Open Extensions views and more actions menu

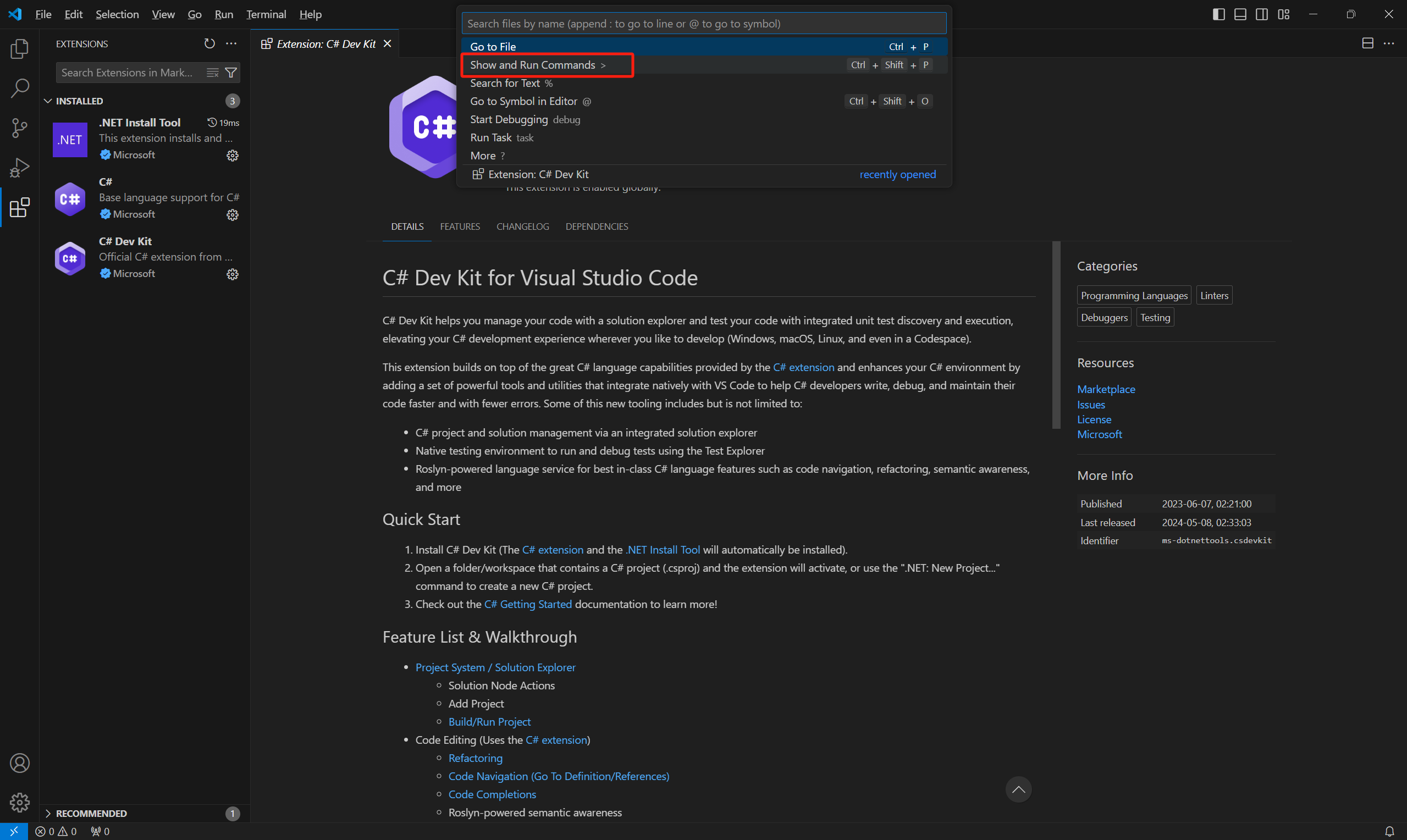(231, 43)
